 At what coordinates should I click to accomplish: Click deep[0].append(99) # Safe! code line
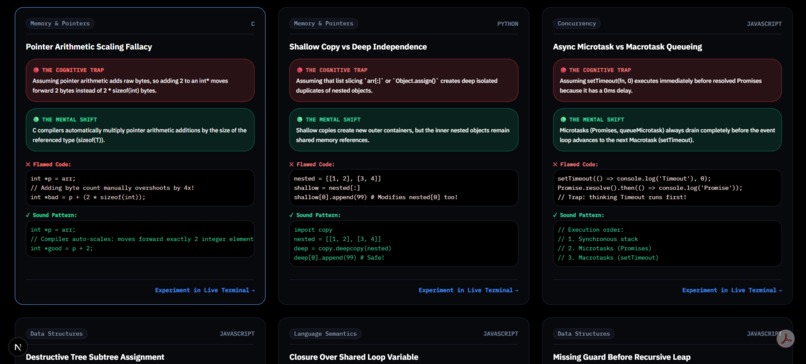coord(339,258)
